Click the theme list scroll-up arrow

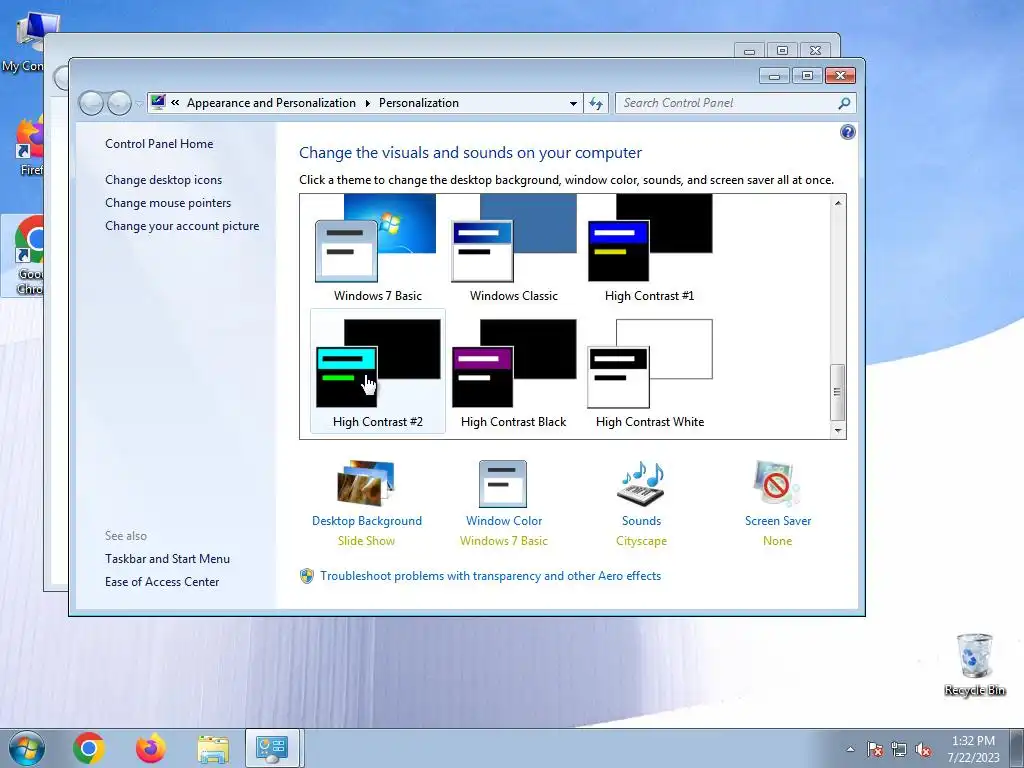pos(838,203)
